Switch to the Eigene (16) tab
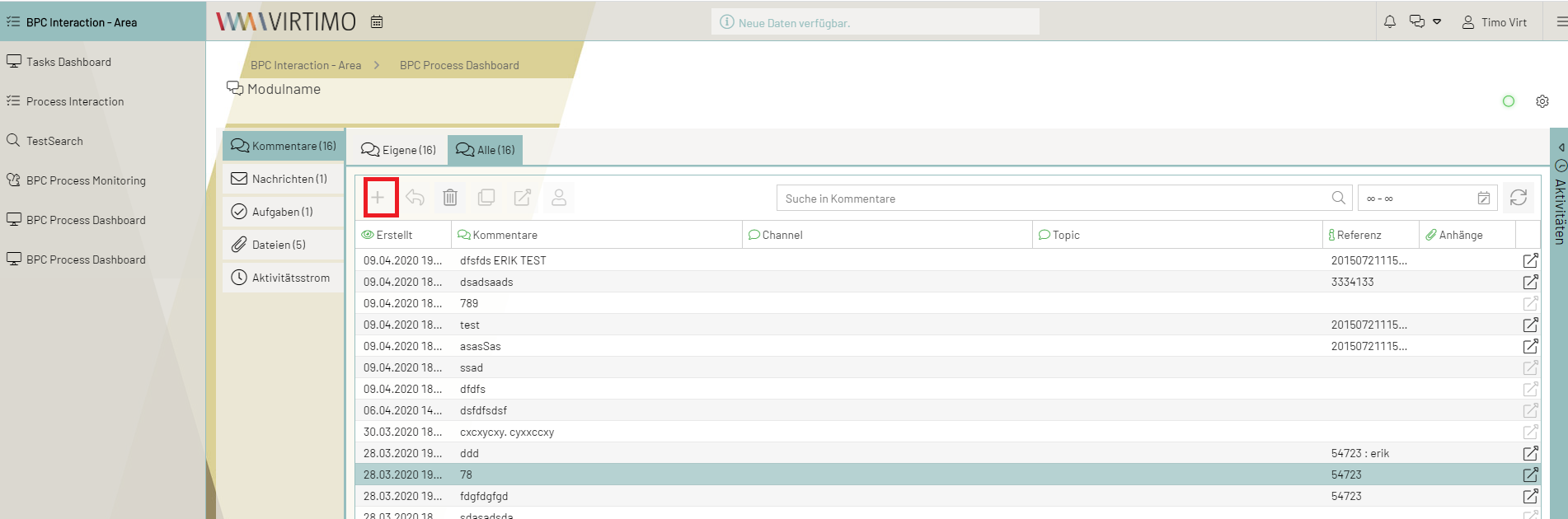 point(399,150)
